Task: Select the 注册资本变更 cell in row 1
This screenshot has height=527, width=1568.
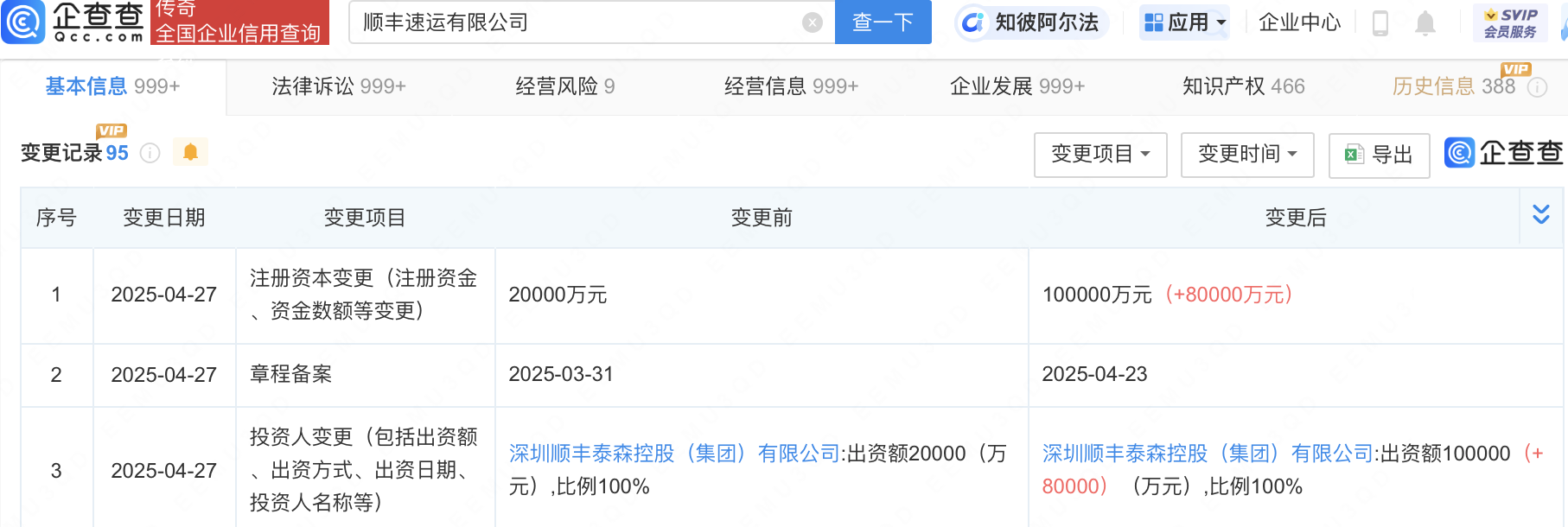Action: 366,295
